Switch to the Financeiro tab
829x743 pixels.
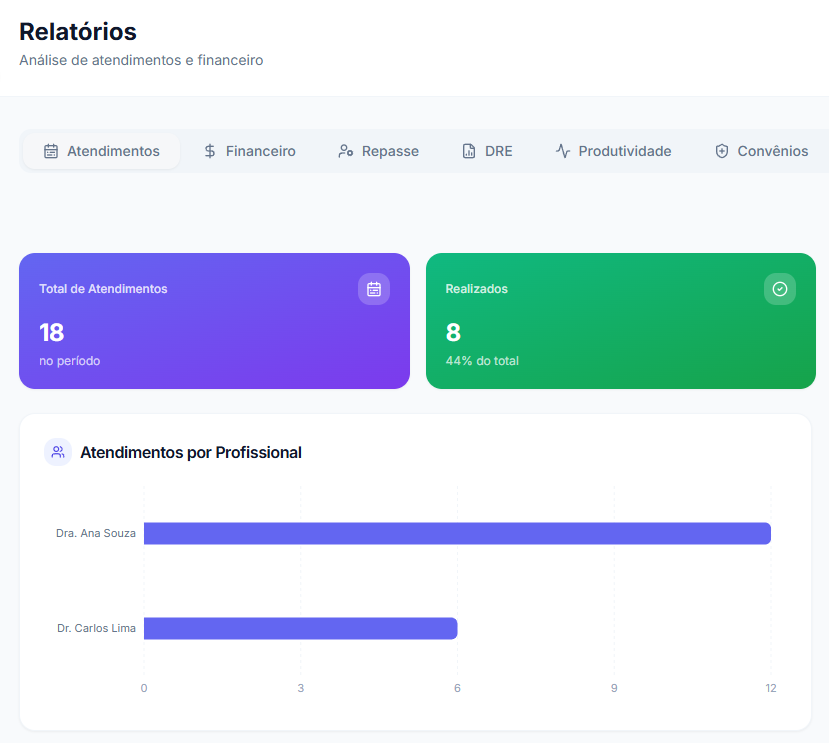(x=250, y=151)
